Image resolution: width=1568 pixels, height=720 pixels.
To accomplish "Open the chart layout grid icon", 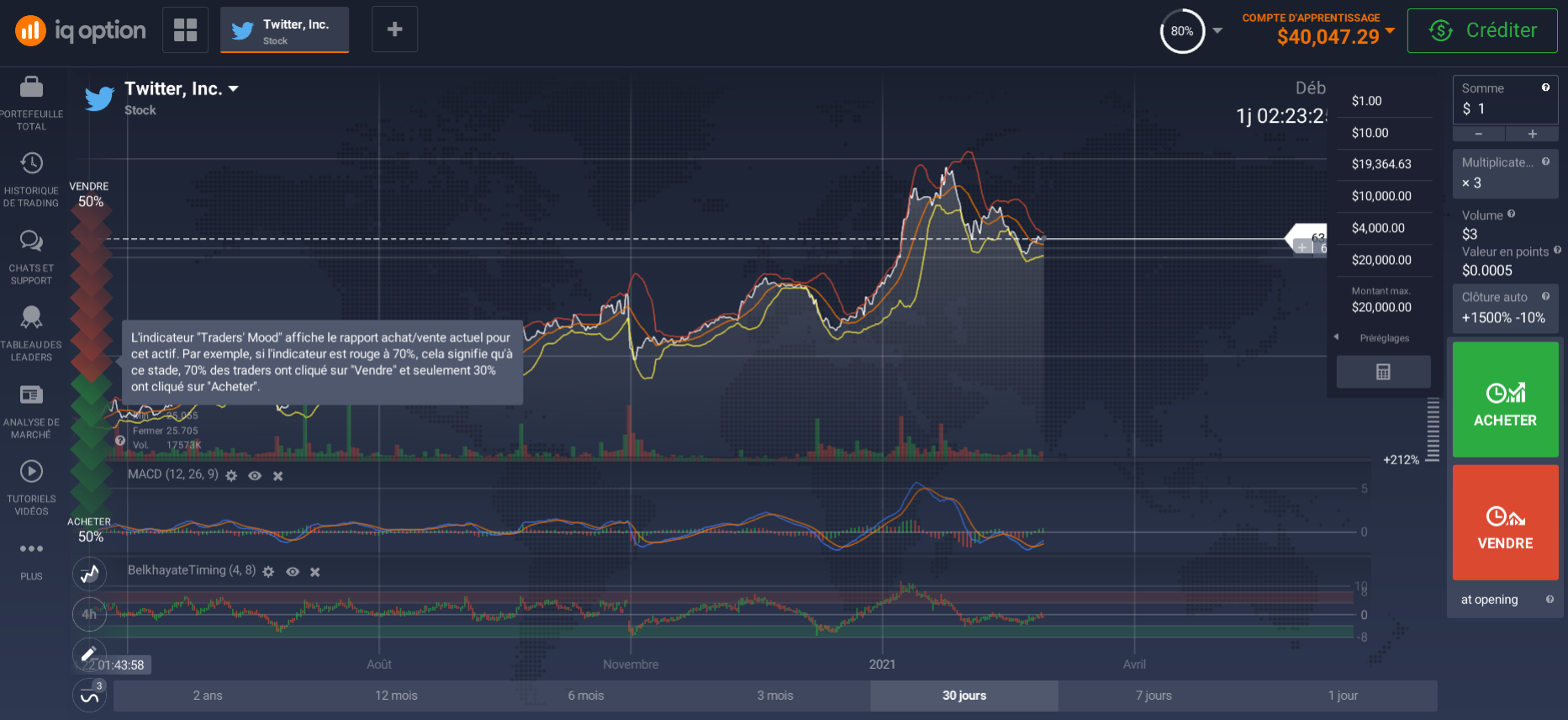I will [x=185, y=29].
